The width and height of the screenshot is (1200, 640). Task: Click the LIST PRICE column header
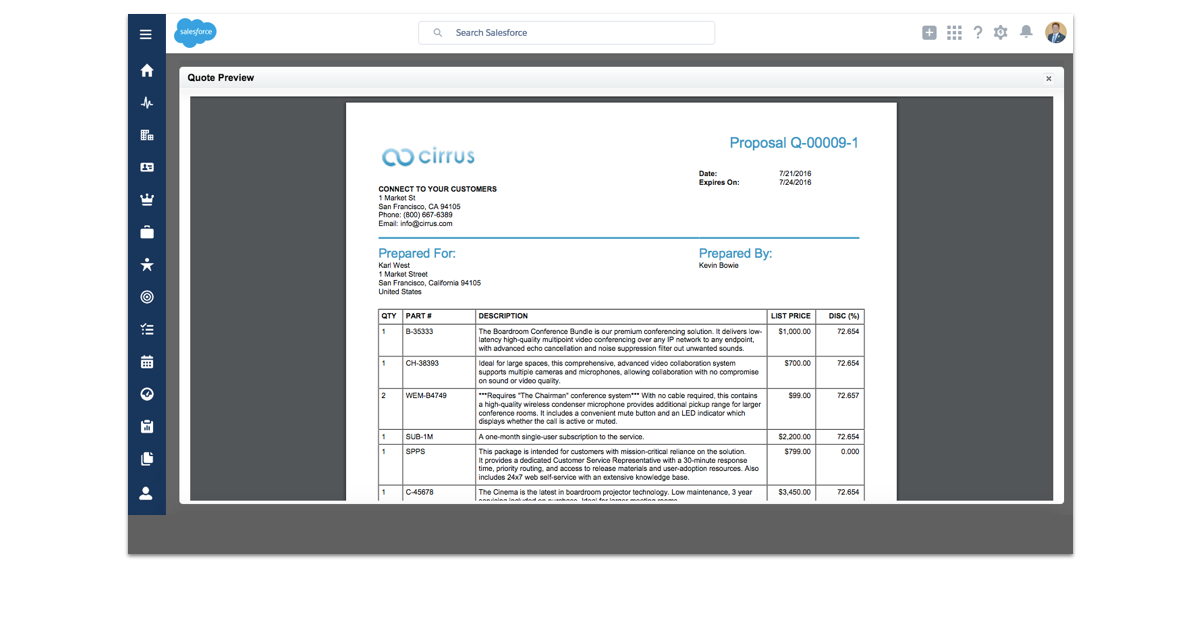[x=791, y=316]
